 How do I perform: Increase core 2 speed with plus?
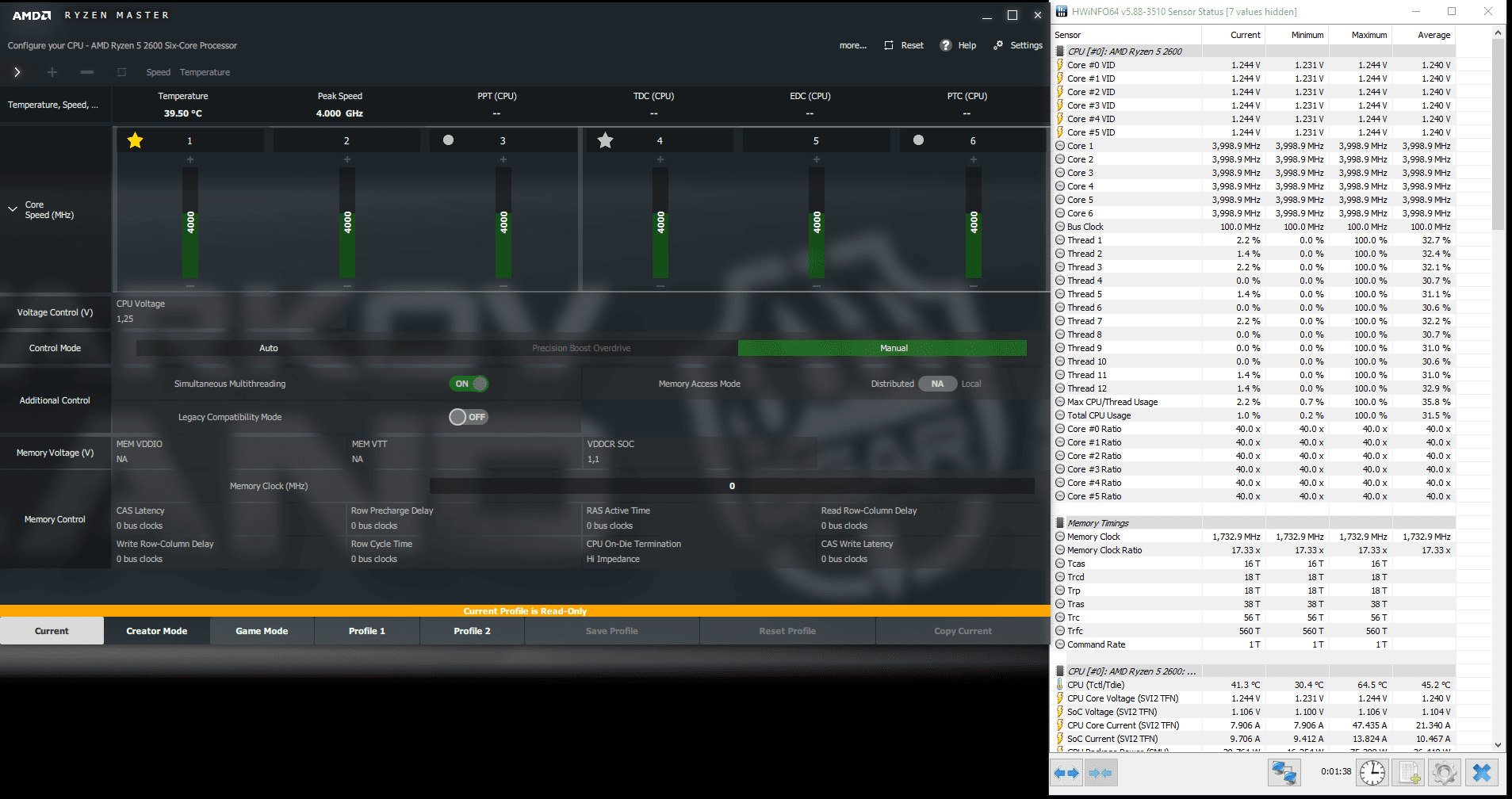pos(347,159)
